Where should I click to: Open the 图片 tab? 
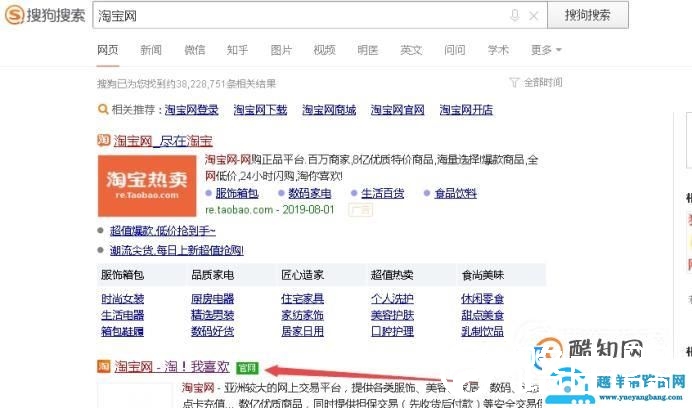coord(281,50)
